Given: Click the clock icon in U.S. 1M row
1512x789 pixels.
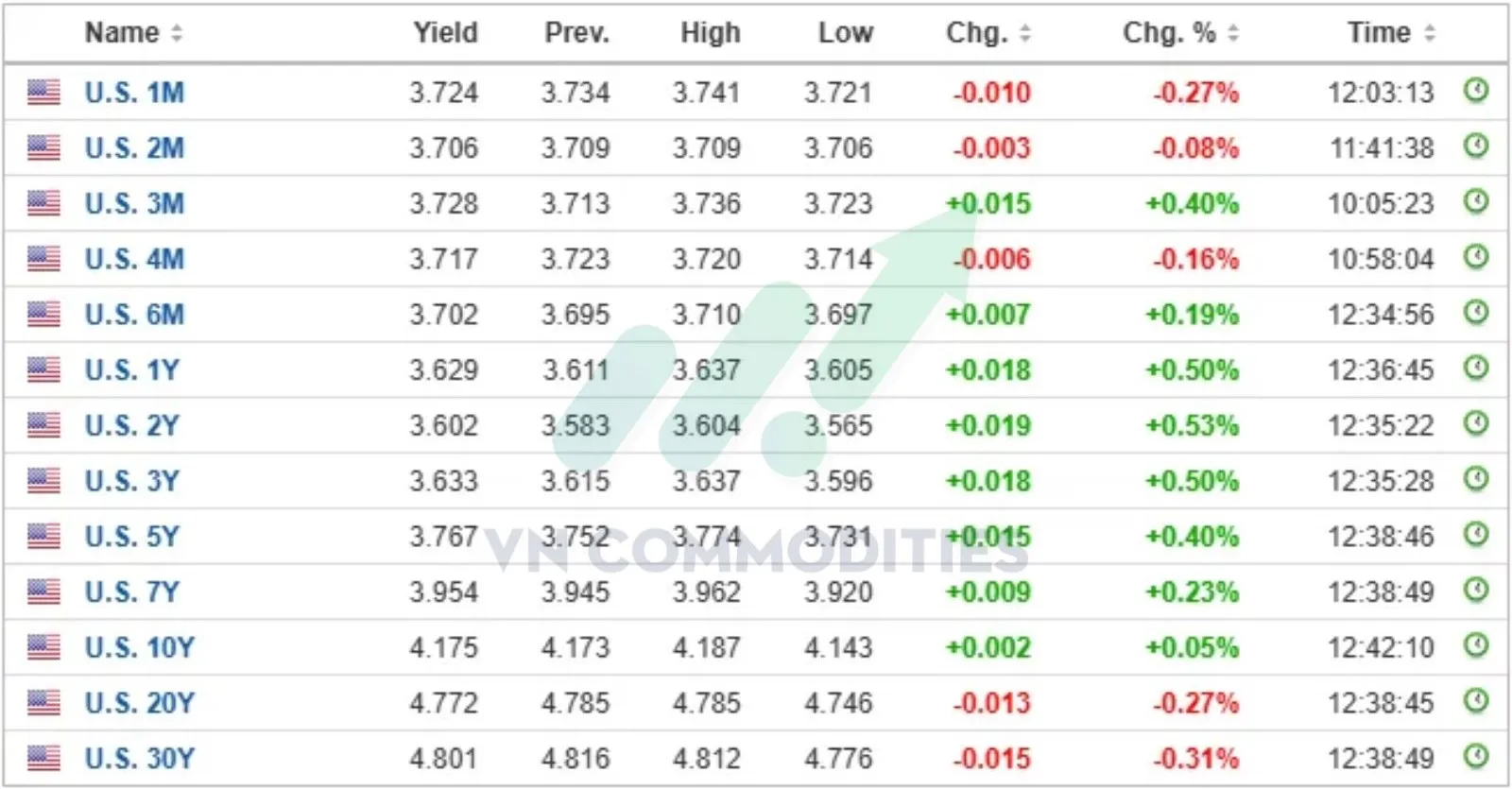Looking at the screenshot, I should [1475, 91].
